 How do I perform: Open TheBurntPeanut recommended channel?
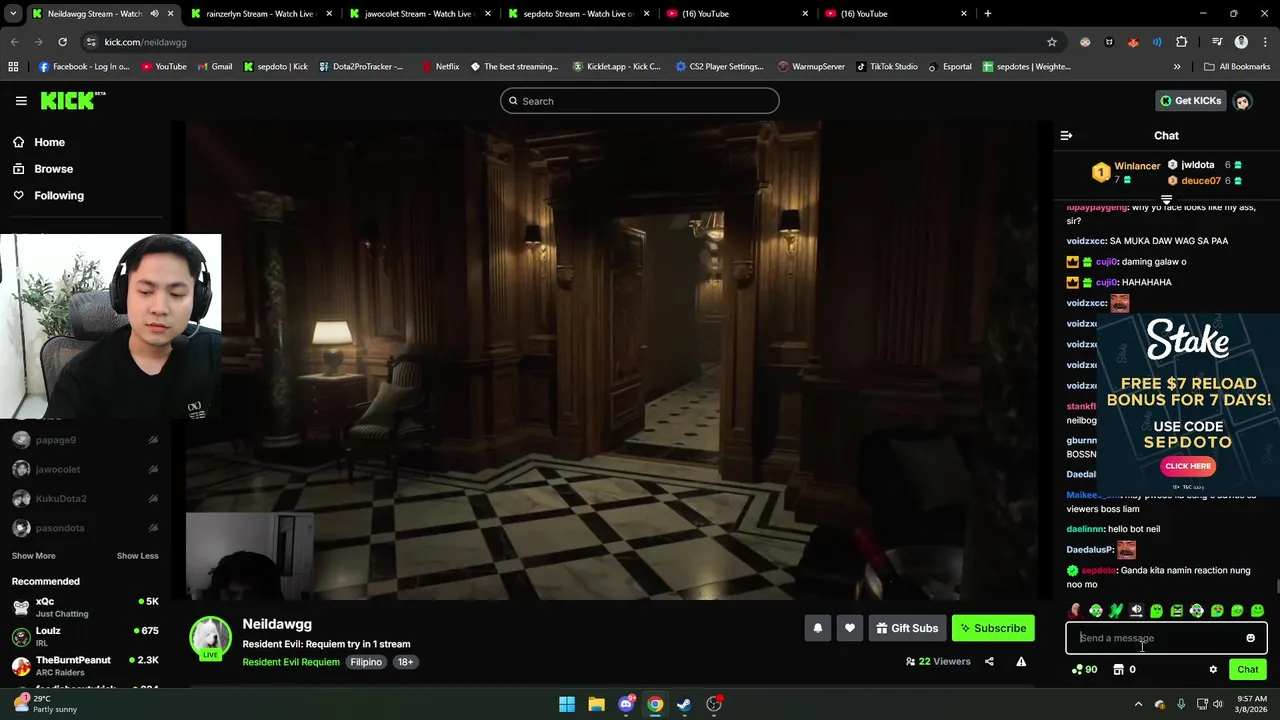coord(85,665)
